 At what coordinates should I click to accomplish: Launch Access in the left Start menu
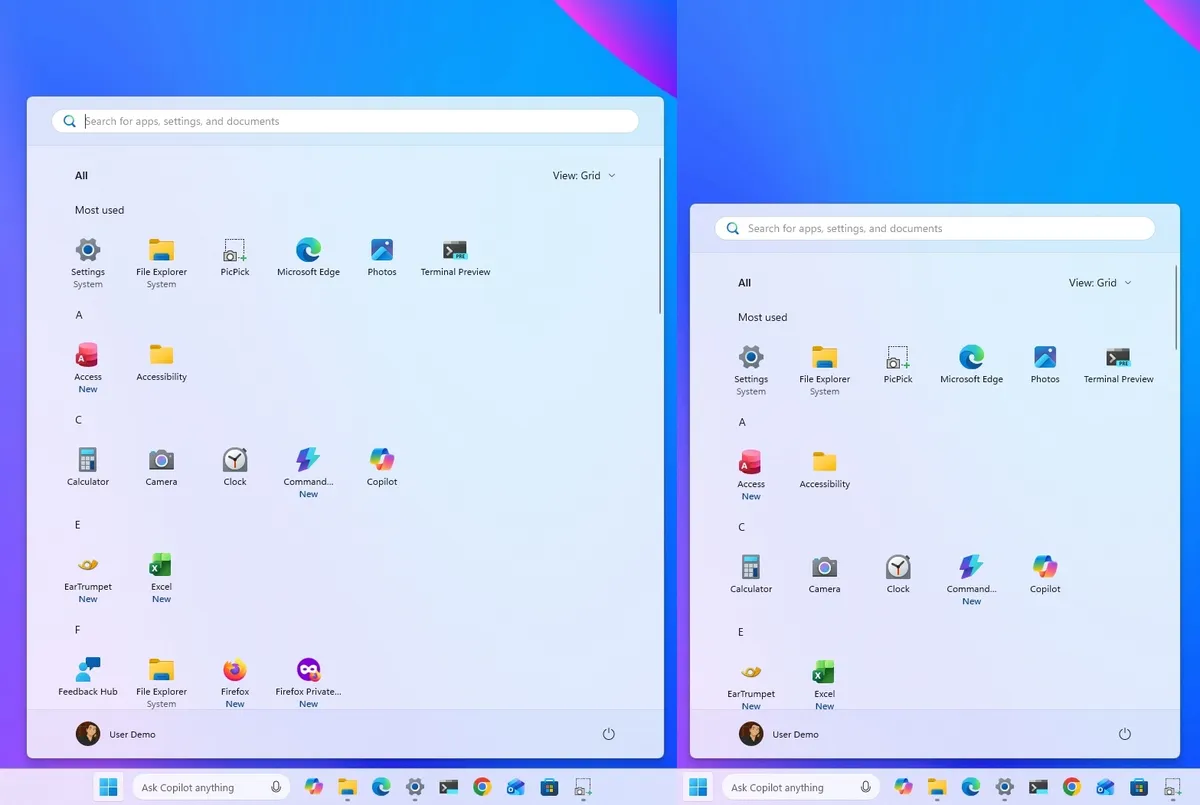click(88, 368)
